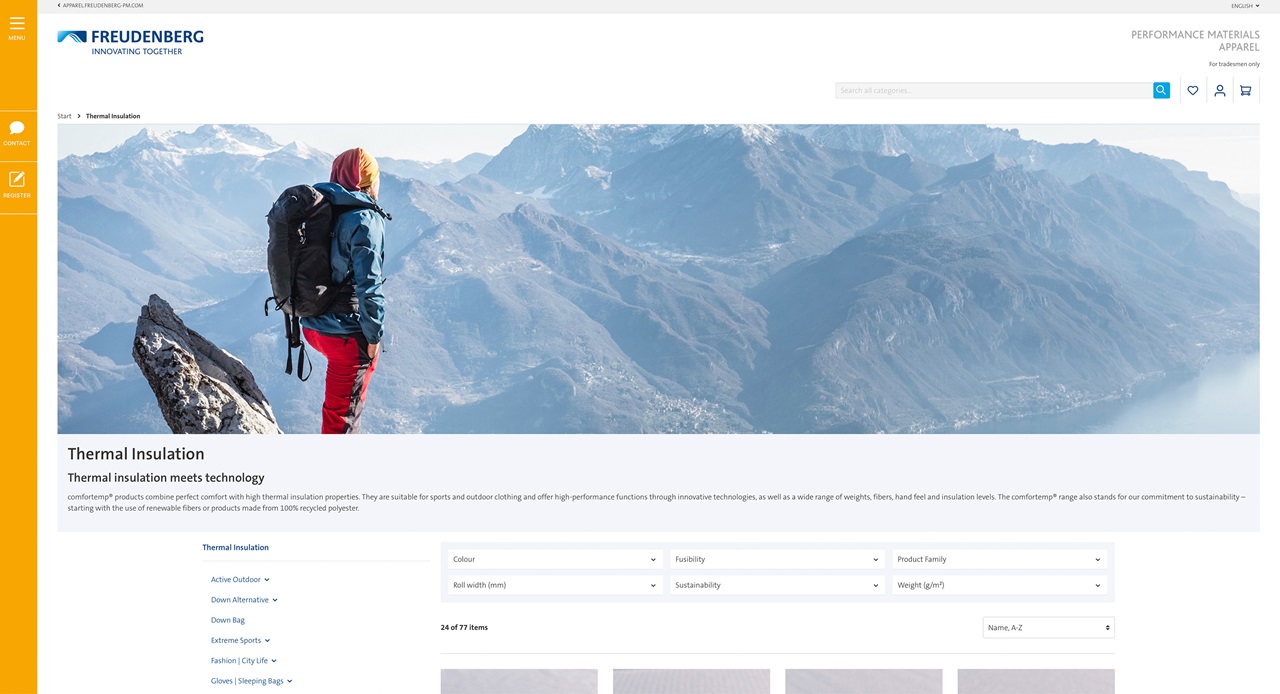
Task: Open the Name, A-Z sorting selector
Action: click(x=1047, y=627)
